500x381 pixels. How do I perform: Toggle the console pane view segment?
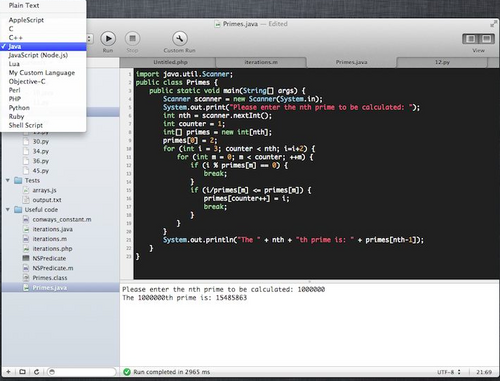487,39
